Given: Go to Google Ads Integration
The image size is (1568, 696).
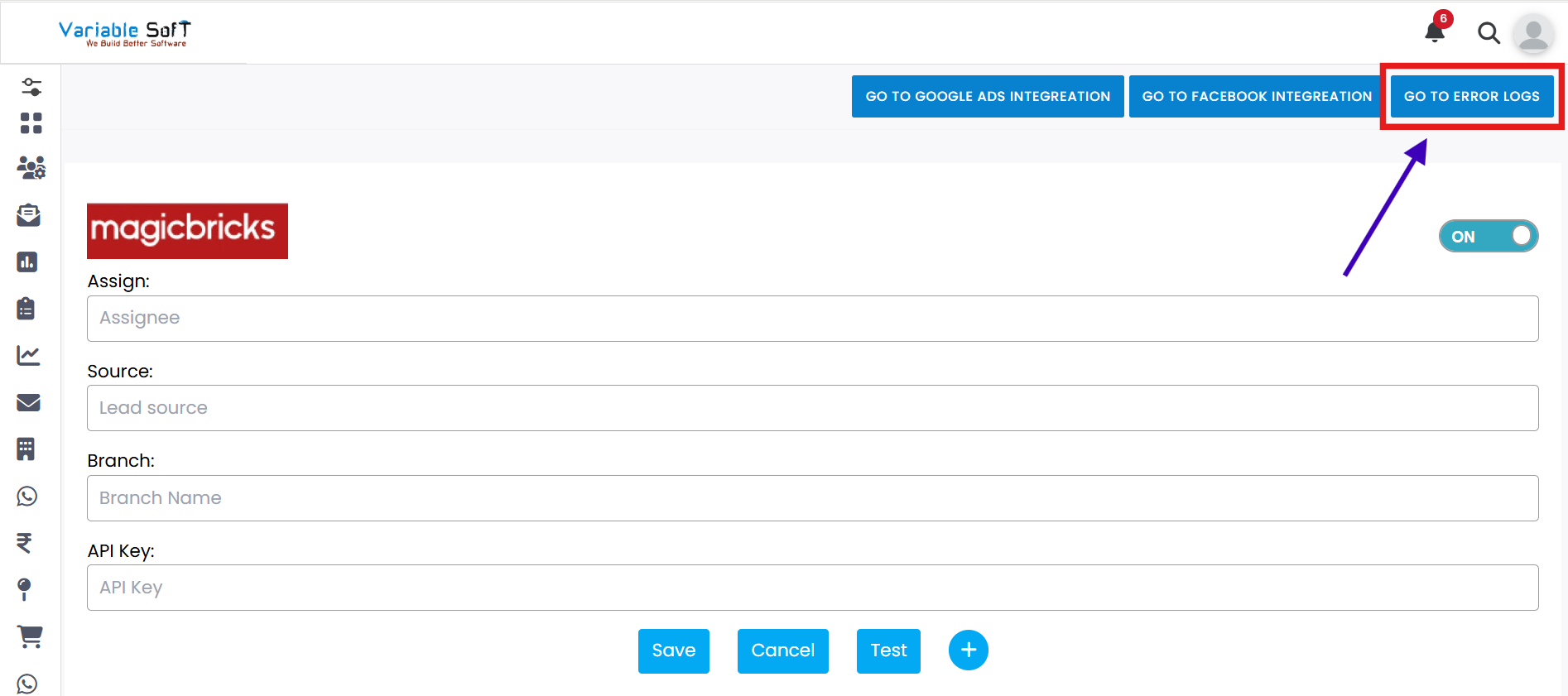Looking at the screenshot, I should pyautogui.click(x=987, y=97).
